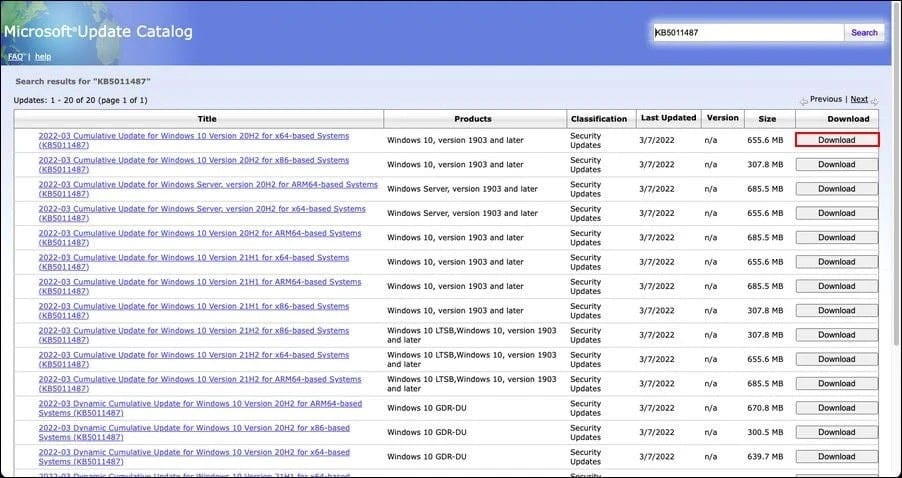Open Windows 10 Version 20H2 x64 Cumulative Update link
The width and height of the screenshot is (902, 478).
point(194,140)
